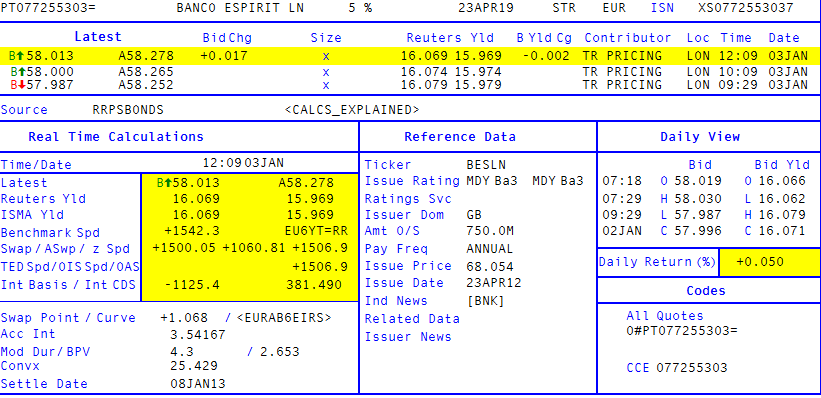
Task: Open the CALCS_EXPLAINED link
Action: (x=352, y=110)
